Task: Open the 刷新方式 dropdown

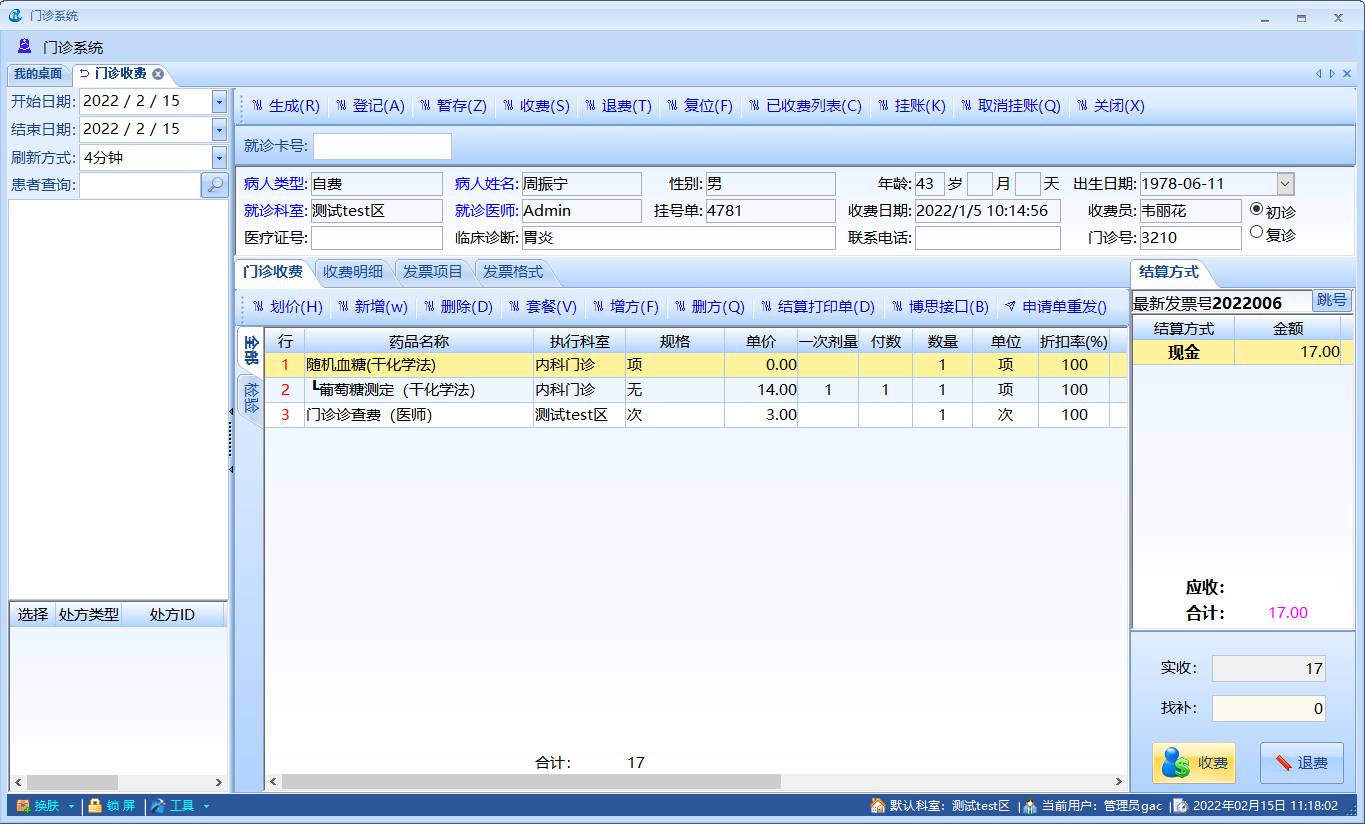Action: pos(219,157)
